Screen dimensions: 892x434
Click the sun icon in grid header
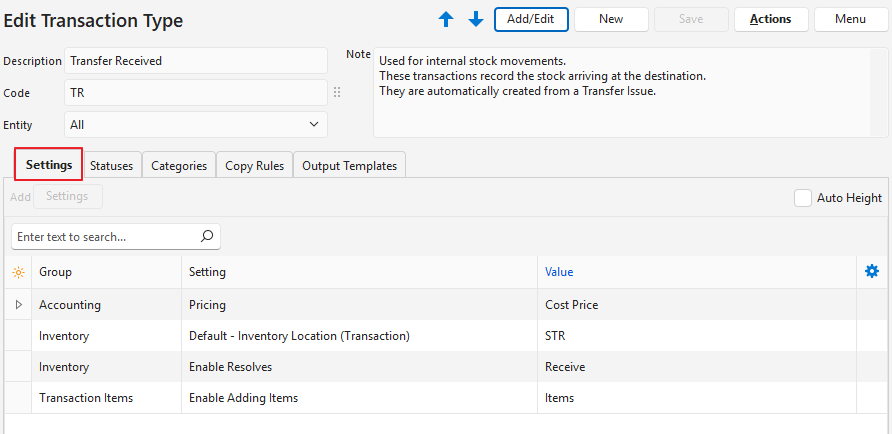(x=18, y=272)
